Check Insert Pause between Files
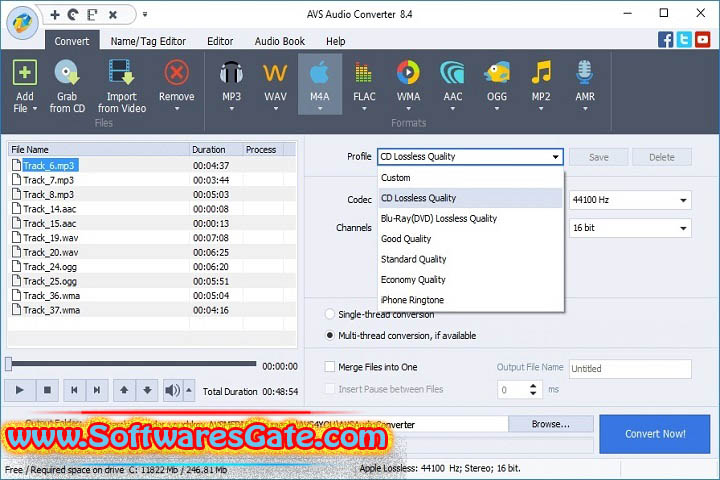 coord(330,389)
